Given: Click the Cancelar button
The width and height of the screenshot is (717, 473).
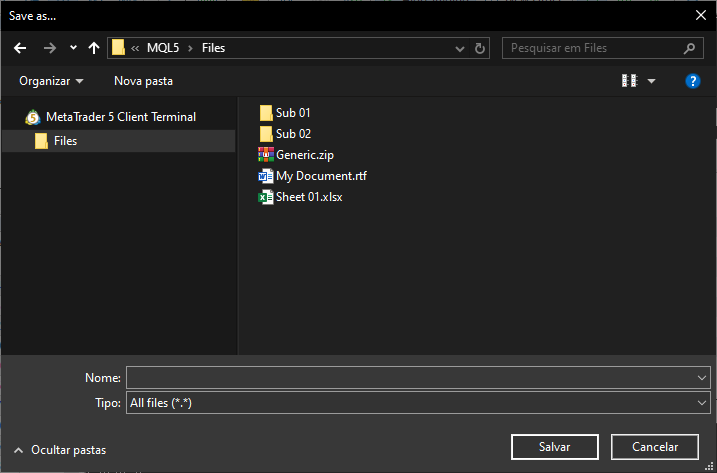Looking at the screenshot, I should (652, 447).
